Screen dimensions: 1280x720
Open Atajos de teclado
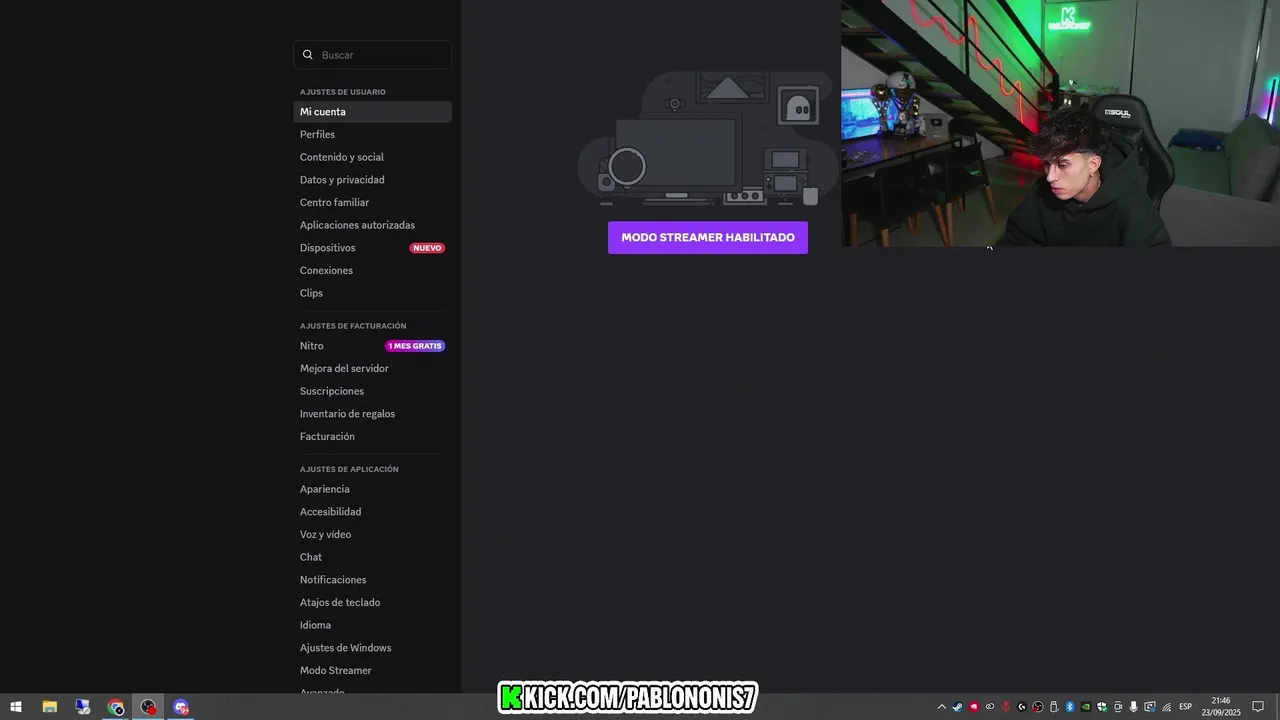[x=372, y=602]
